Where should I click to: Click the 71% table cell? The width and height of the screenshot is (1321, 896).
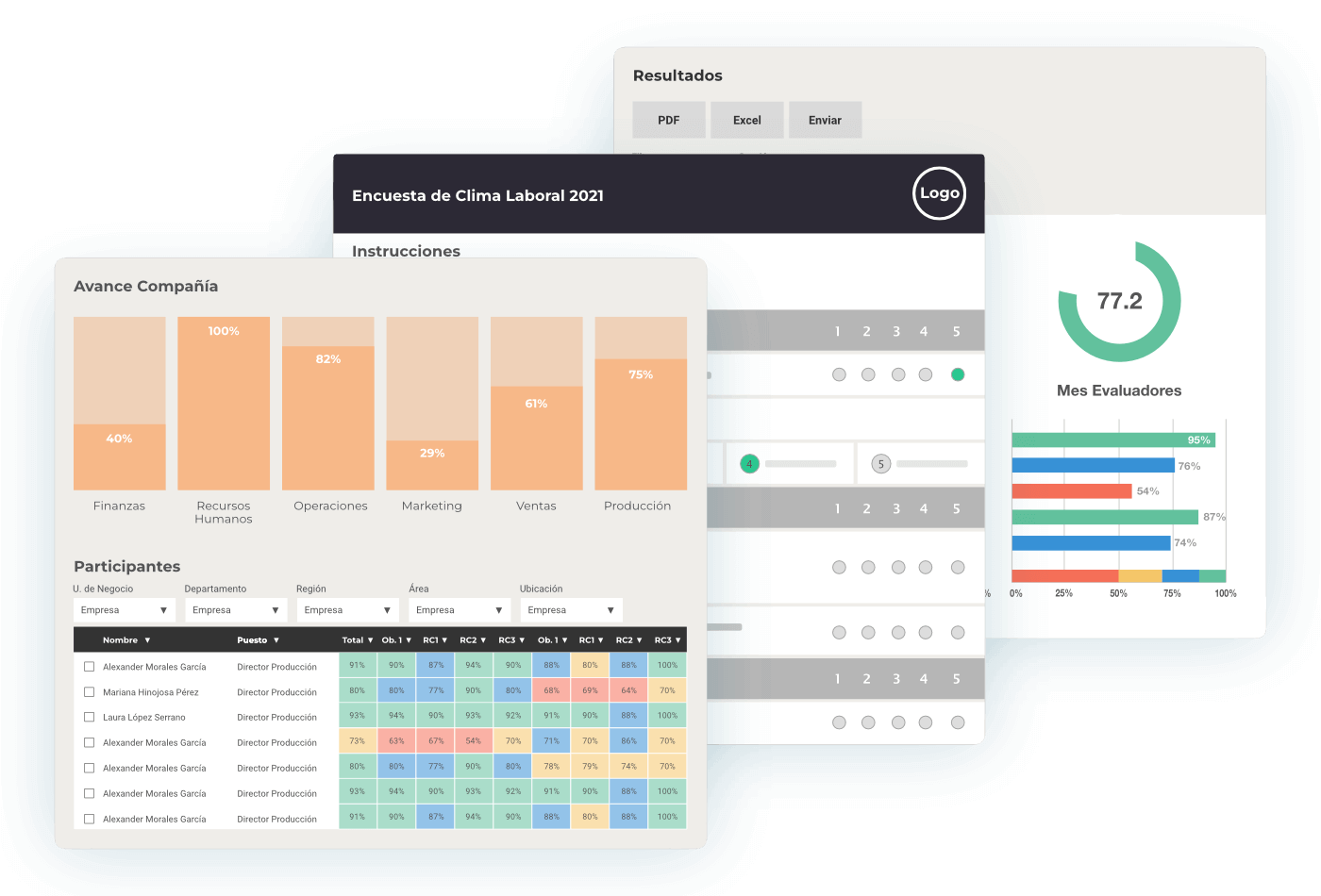click(551, 740)
